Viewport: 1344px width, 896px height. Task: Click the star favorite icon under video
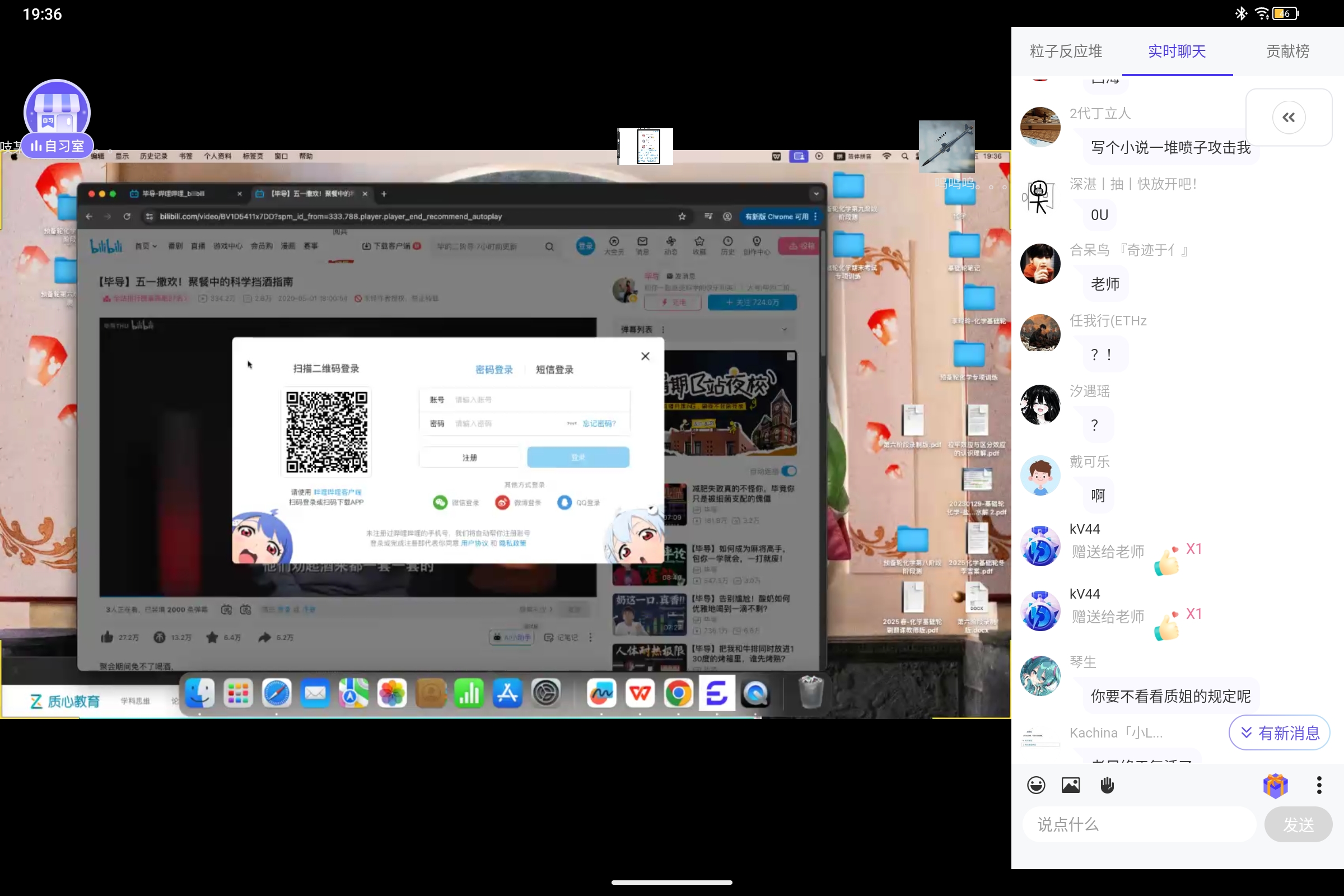pyautogui.click(x=212, y=637)
